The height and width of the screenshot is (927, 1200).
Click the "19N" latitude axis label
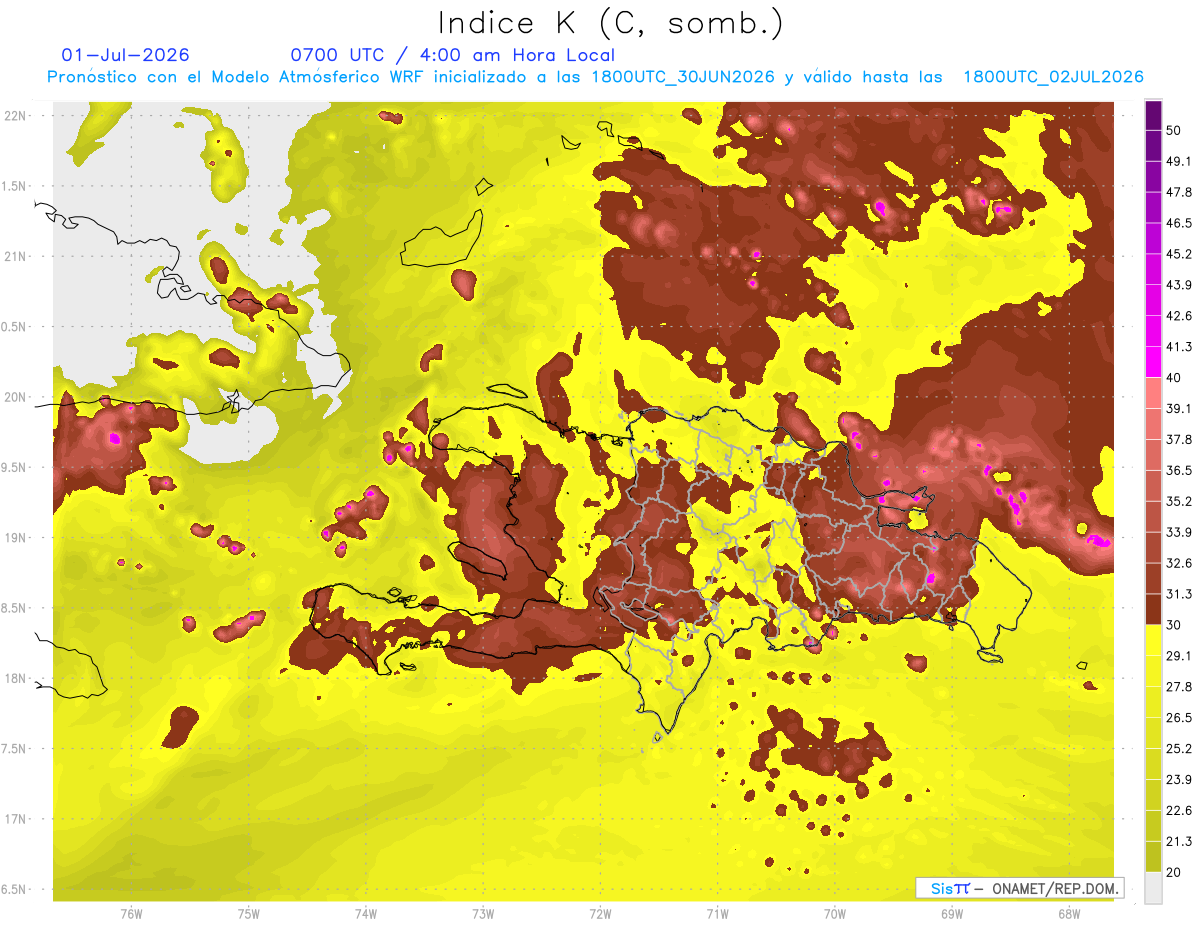(15, 538)
